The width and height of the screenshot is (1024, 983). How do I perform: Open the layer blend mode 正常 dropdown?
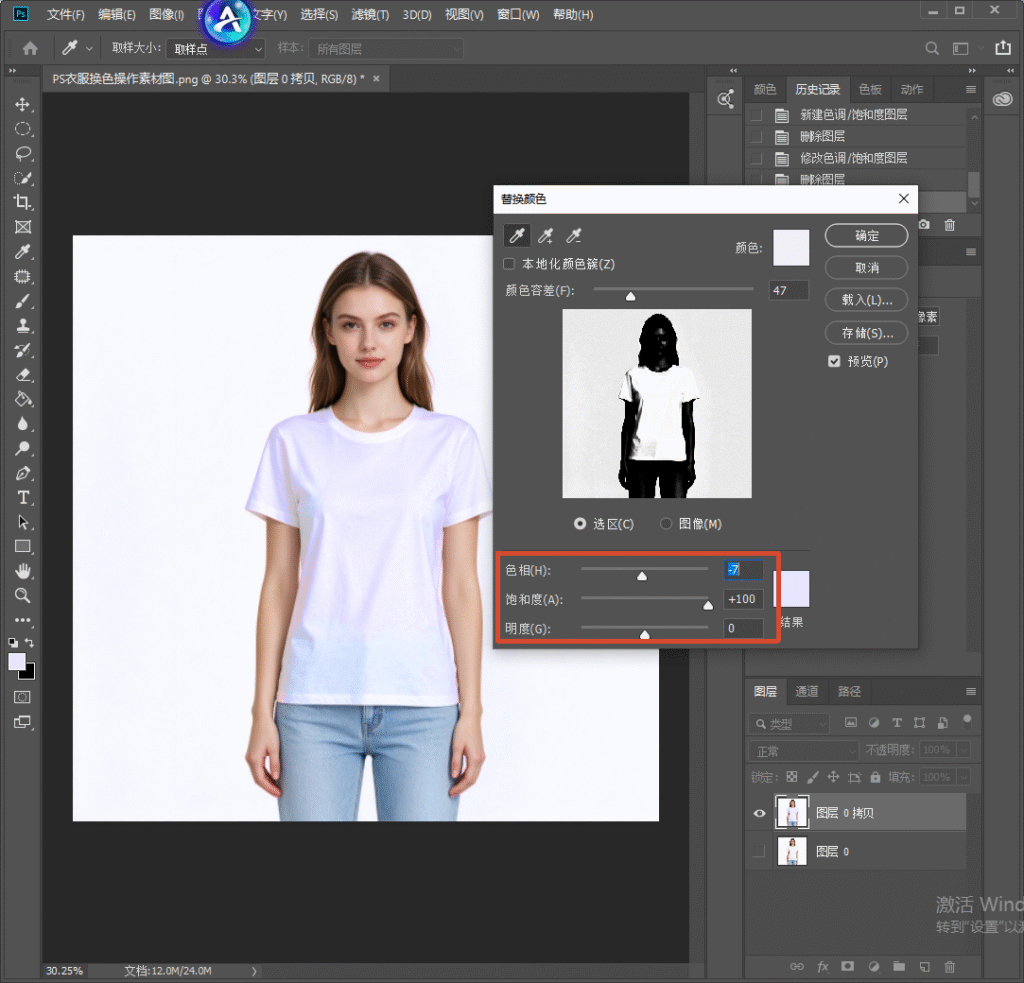pyautogui.click(x=803, y=751)
